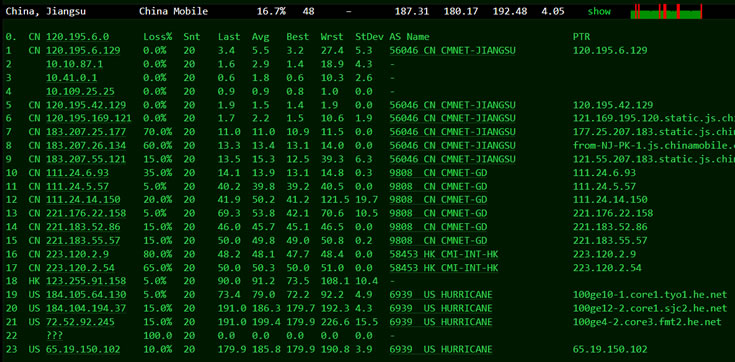
Task: Click PTR 100ge10-1.core1.tyo1.he.net
Action: pyautogui.click(x=650, y=295)
